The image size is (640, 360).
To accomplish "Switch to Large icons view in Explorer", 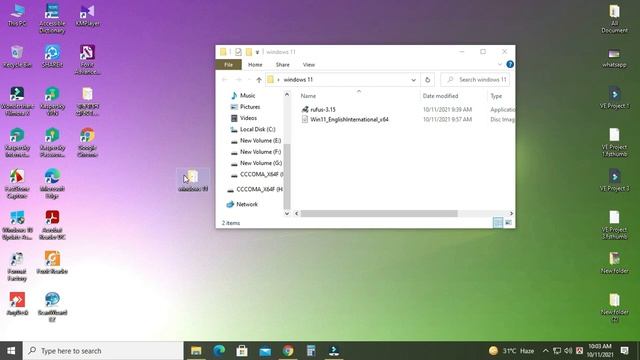I will (x=508, y=222).
